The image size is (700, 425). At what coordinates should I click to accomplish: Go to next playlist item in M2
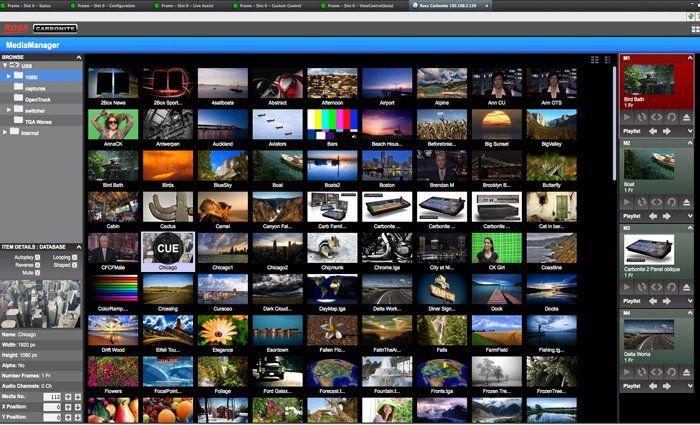[x=667, y=216]
